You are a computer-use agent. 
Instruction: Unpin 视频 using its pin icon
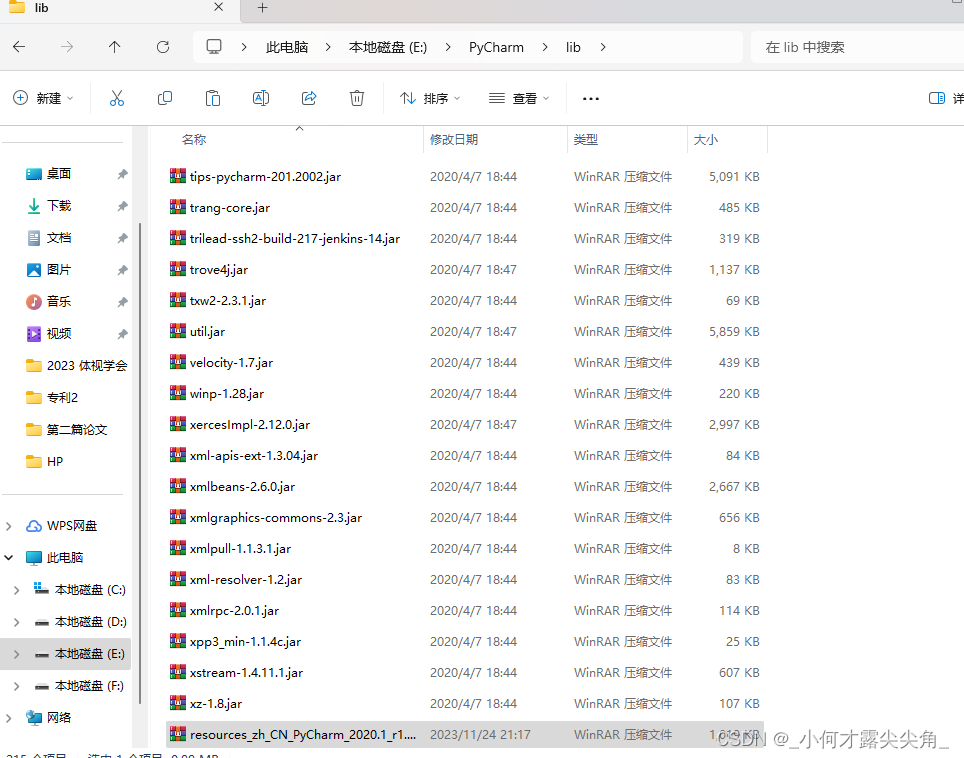click(122, 334)
